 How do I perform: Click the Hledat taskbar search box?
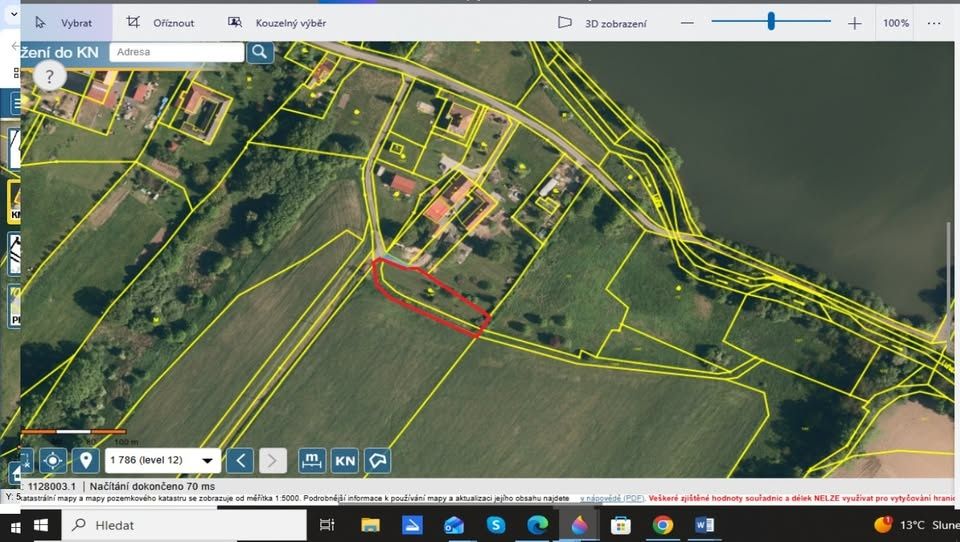pos(184,525)
